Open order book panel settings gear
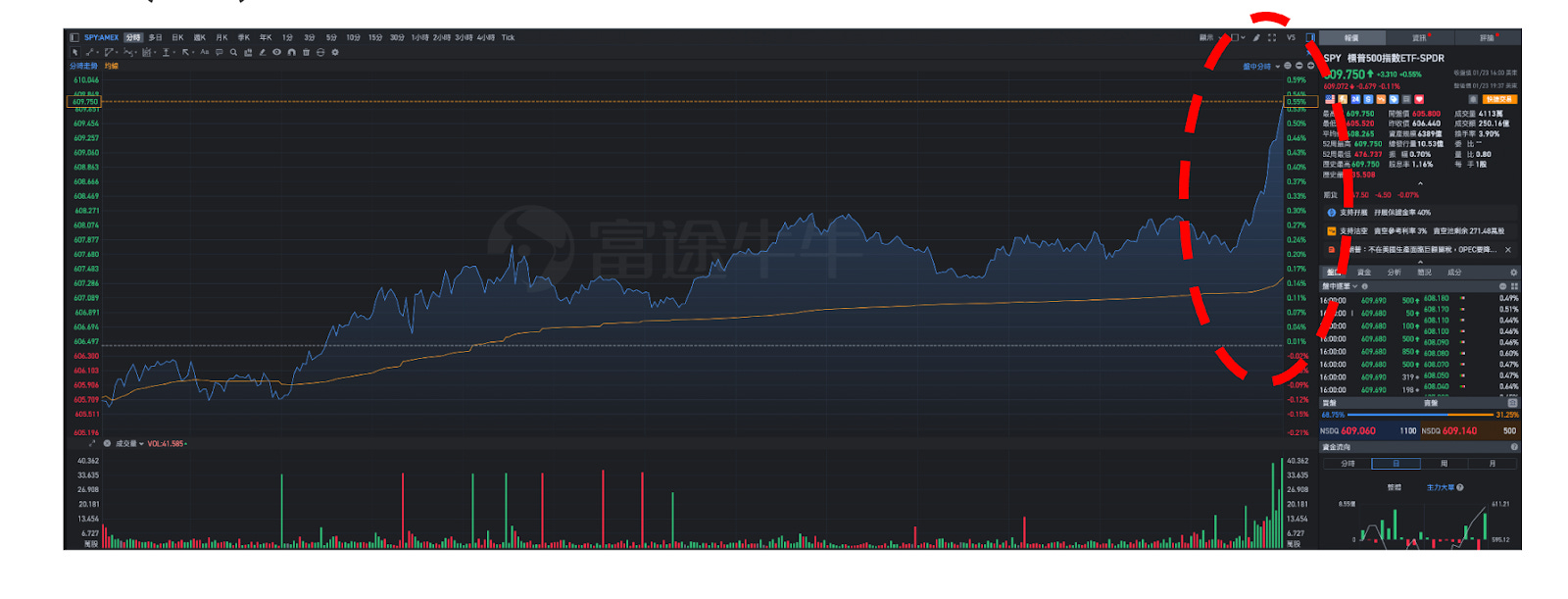 (x=1513, y=273)
